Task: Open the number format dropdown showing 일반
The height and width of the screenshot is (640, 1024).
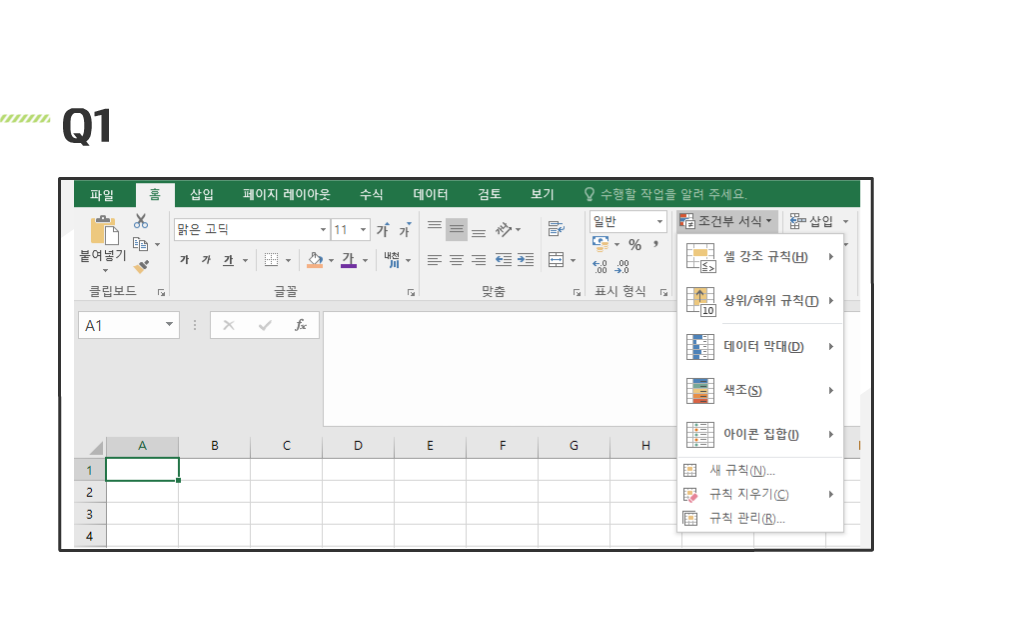Action: [628, 221]
